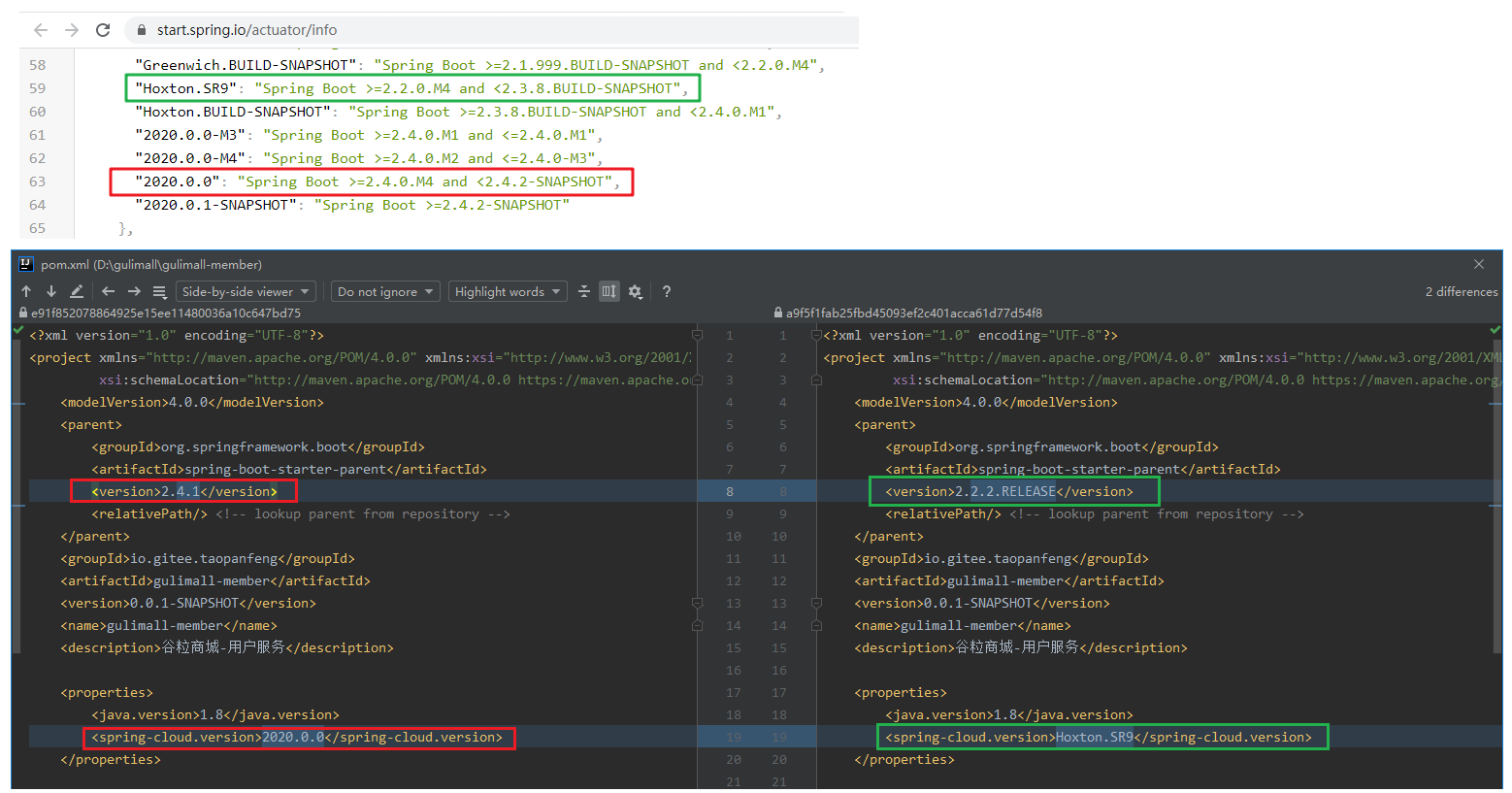Click "2020.0.0-M4" JSON line 62

[x=369, y=158]
